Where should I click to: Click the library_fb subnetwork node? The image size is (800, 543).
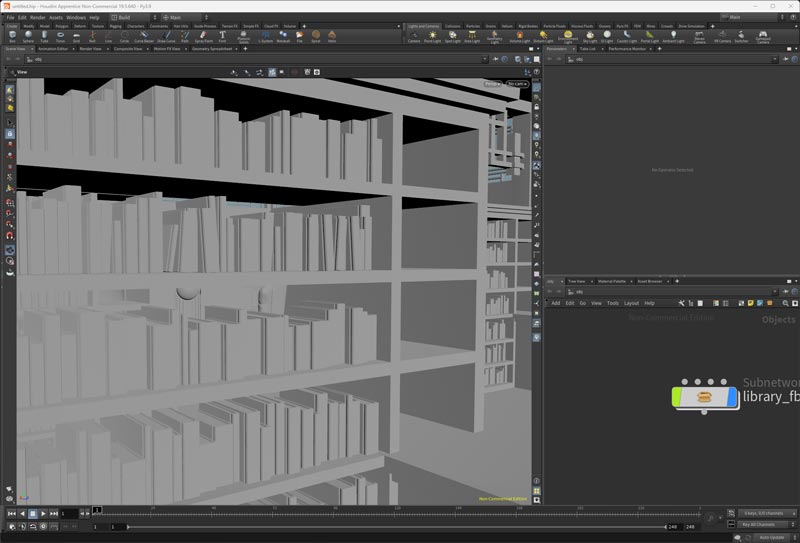[705, 397]
